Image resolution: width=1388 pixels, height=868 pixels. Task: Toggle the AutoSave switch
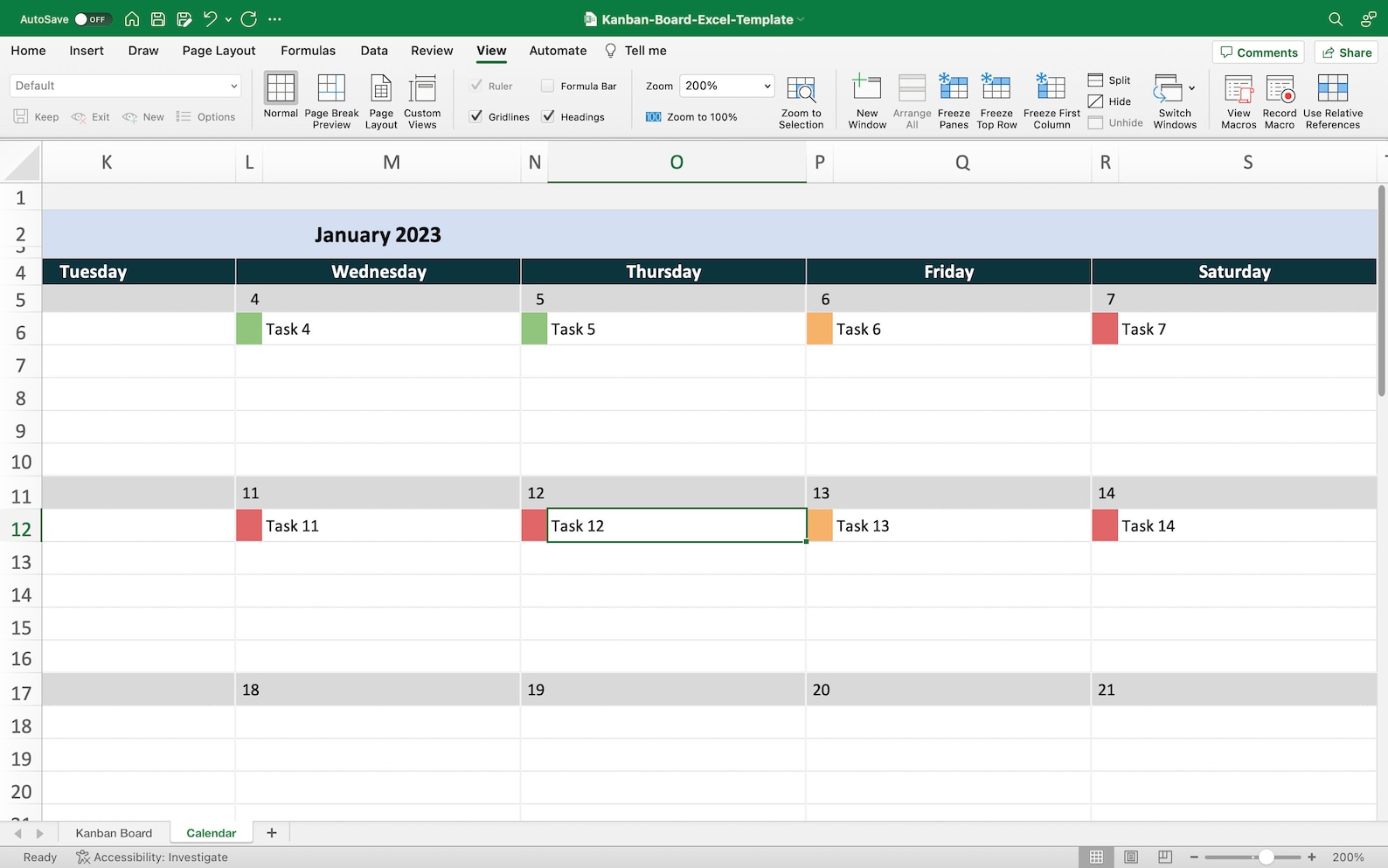pyautogui.click(x=92, y=18)
